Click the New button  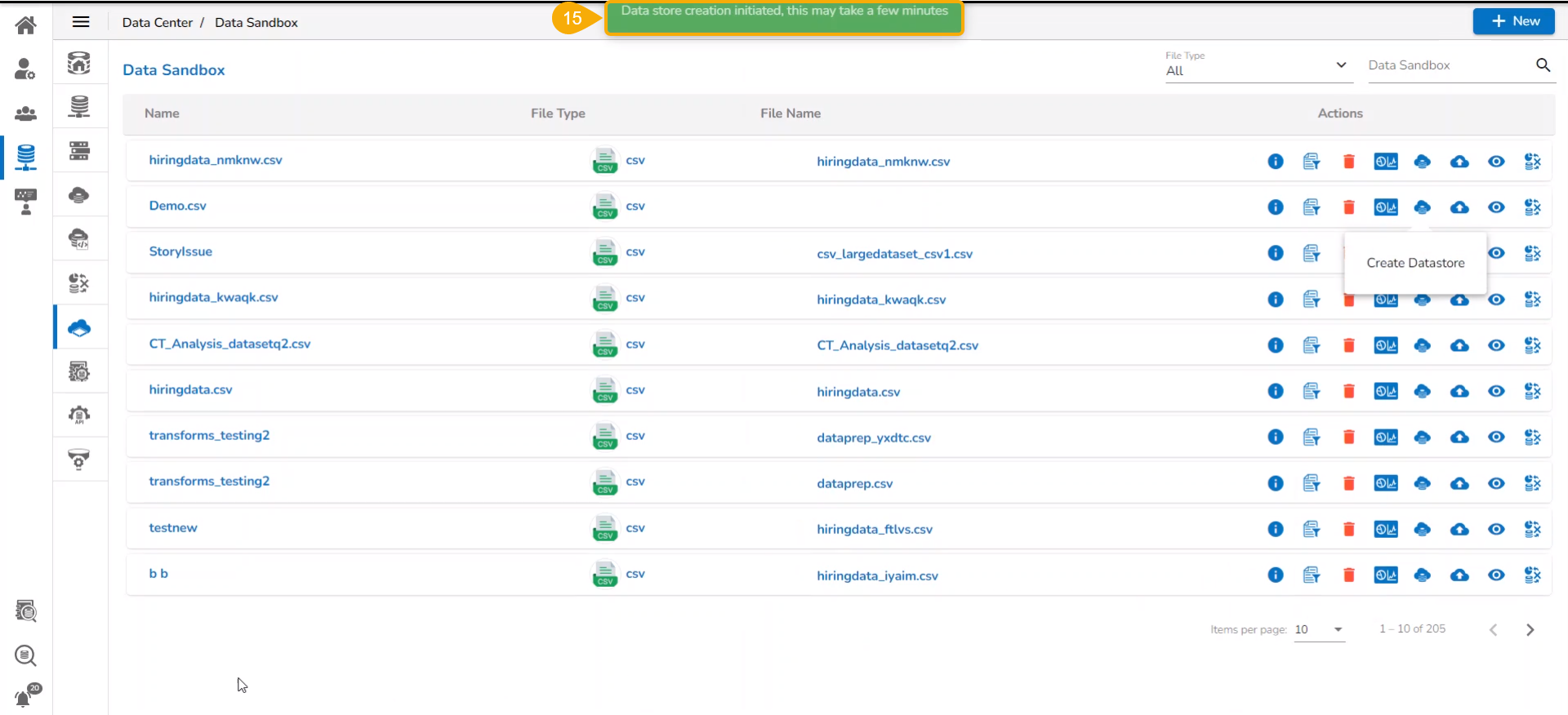point(1514,21)
